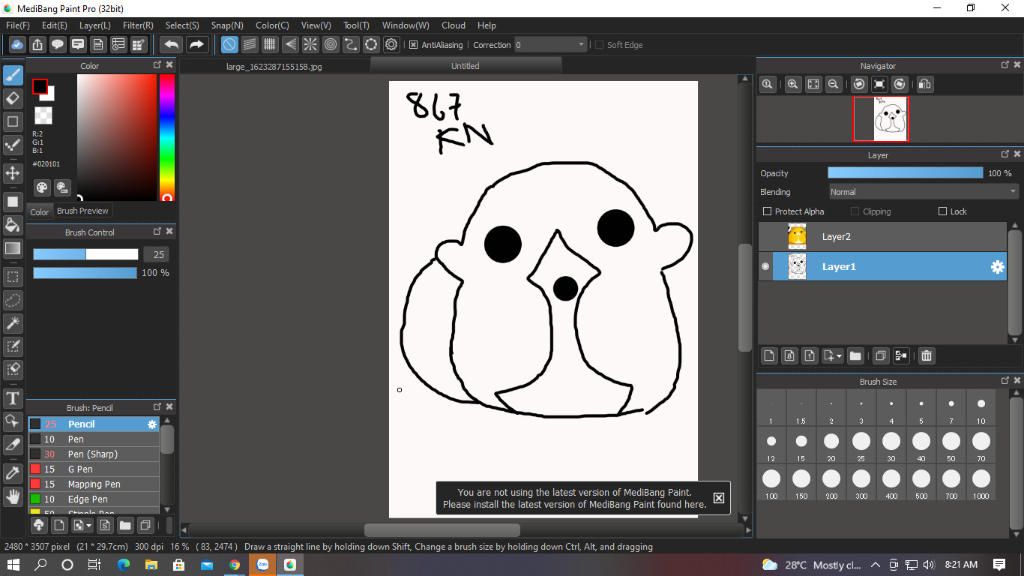Viewport: 1024px width, 576px height.
Task: Toggle AntiAliasing checkbox
Action: 413,45
